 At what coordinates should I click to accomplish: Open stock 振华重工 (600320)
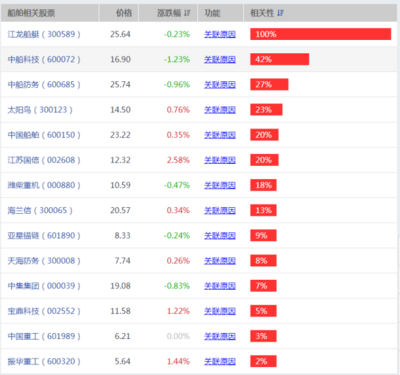point(44,361)
